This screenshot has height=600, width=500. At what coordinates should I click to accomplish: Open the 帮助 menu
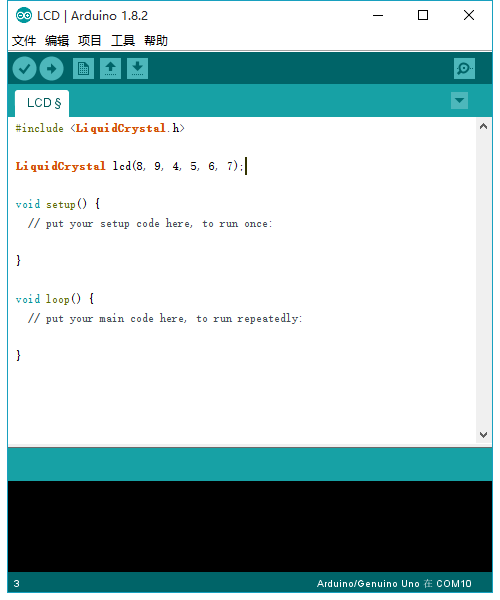click(x=156, y=41)
